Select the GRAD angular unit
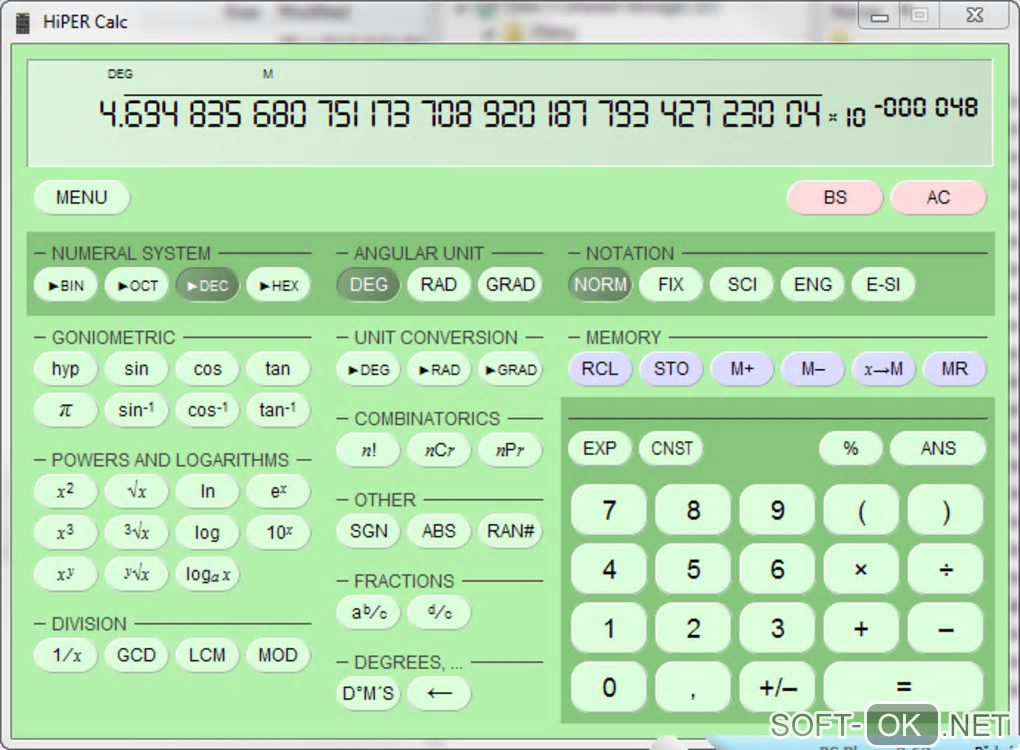This screenshot has width=1020, height=750. pyautogui.click(x=510, y=284)
